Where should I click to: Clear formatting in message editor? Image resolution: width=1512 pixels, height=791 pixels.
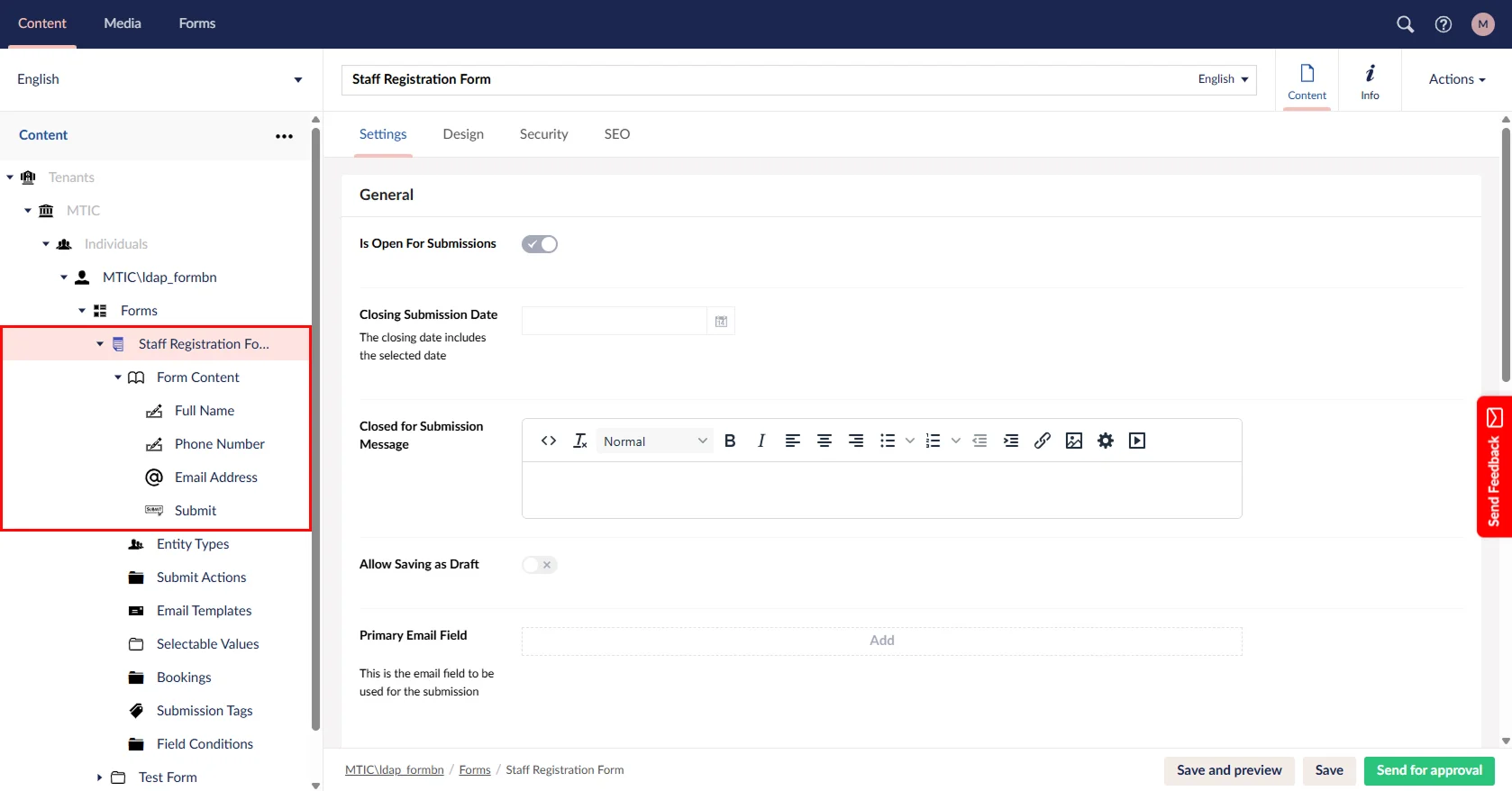(579, 441)
